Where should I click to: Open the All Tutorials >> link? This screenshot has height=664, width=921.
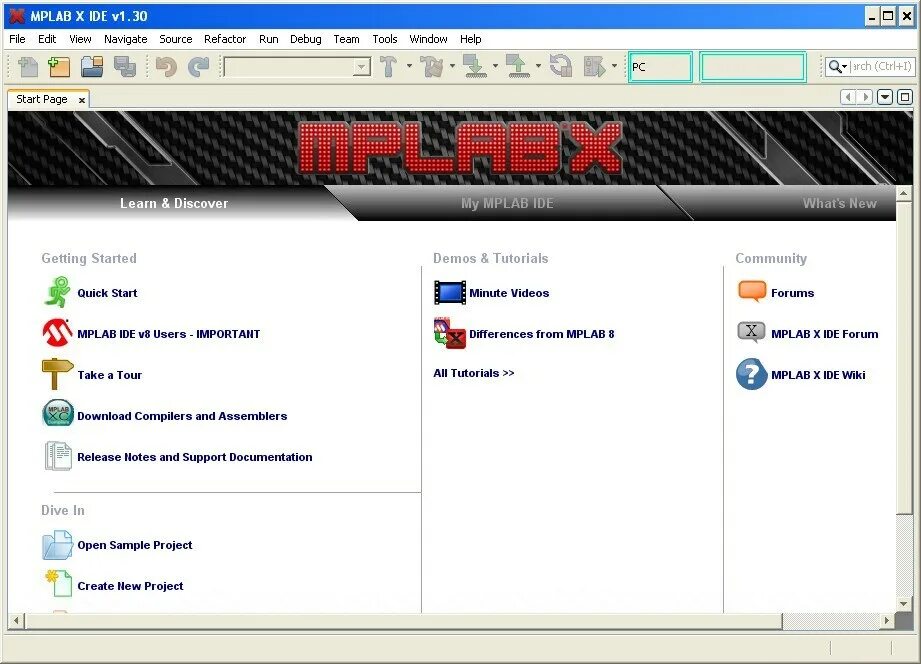pos(473,373)
